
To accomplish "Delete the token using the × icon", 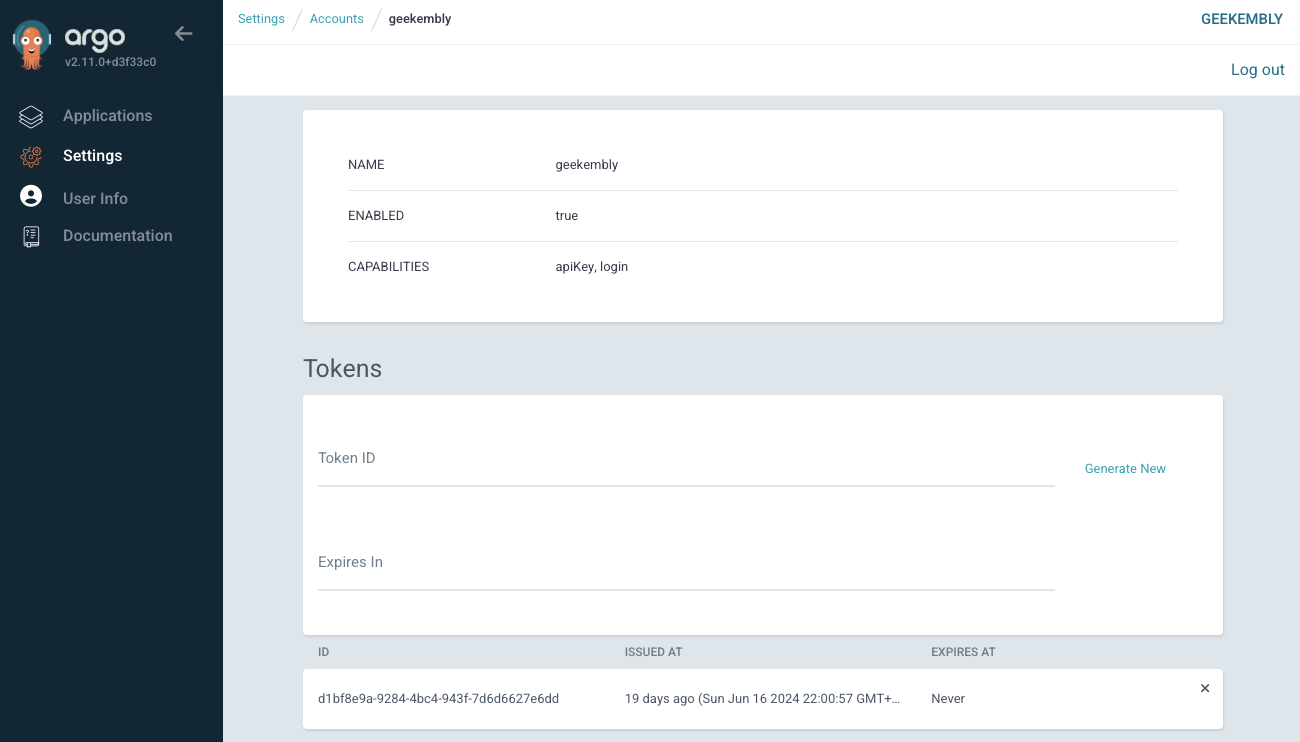I will [x=1205, y=688].
